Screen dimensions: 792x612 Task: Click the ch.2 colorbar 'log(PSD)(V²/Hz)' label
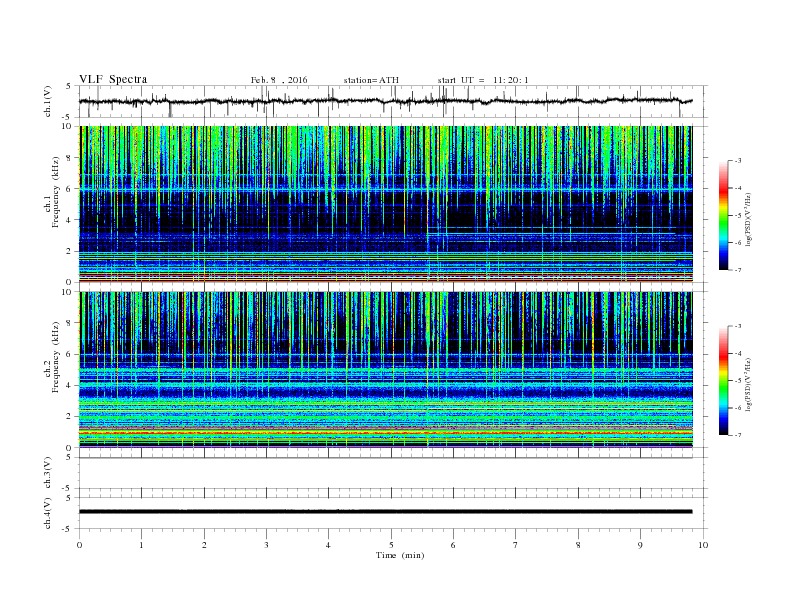pyautogui.click(x=748, y=384)
